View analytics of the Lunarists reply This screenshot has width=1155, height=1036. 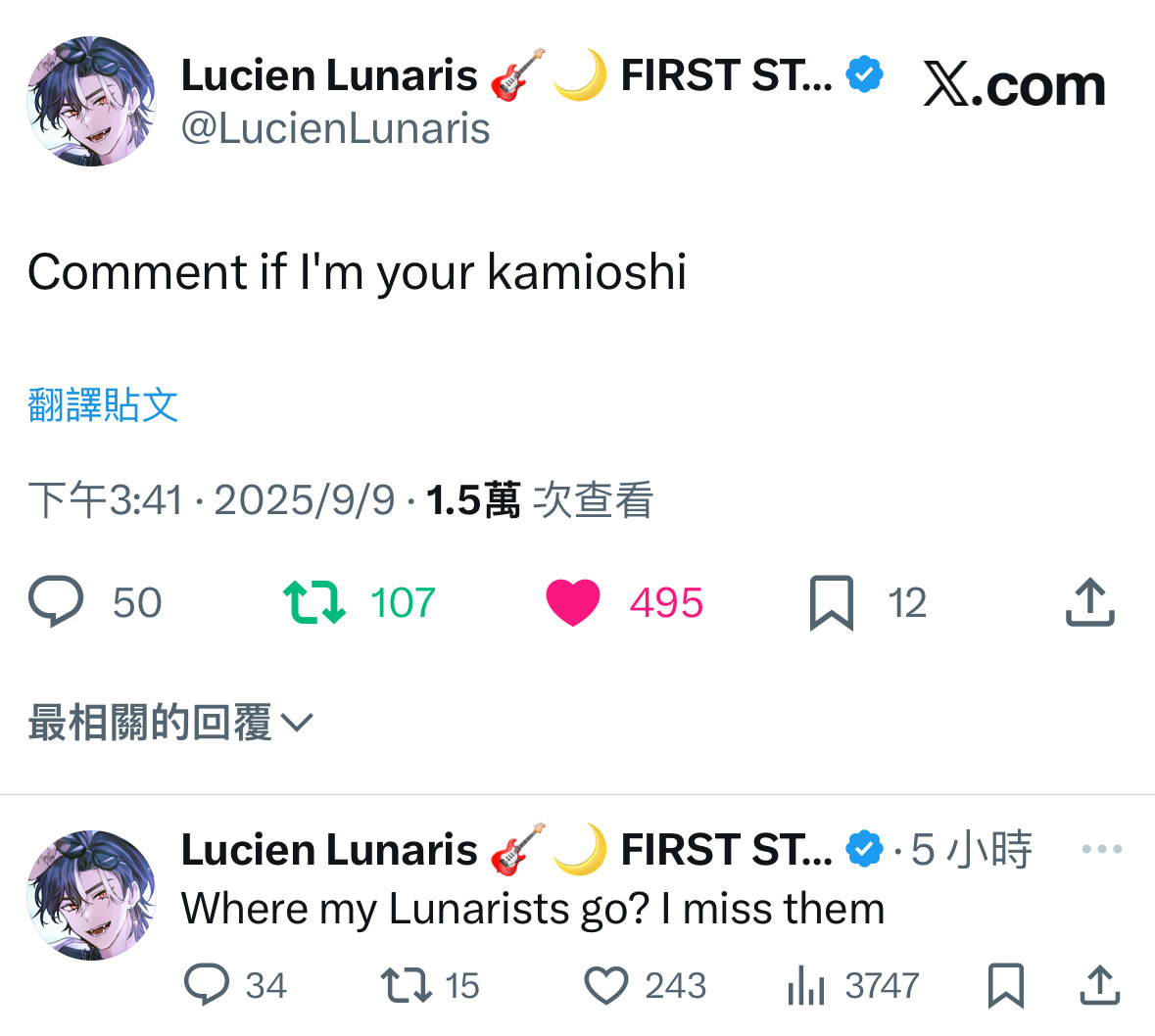pyautogui.click(x=806, y=985)
